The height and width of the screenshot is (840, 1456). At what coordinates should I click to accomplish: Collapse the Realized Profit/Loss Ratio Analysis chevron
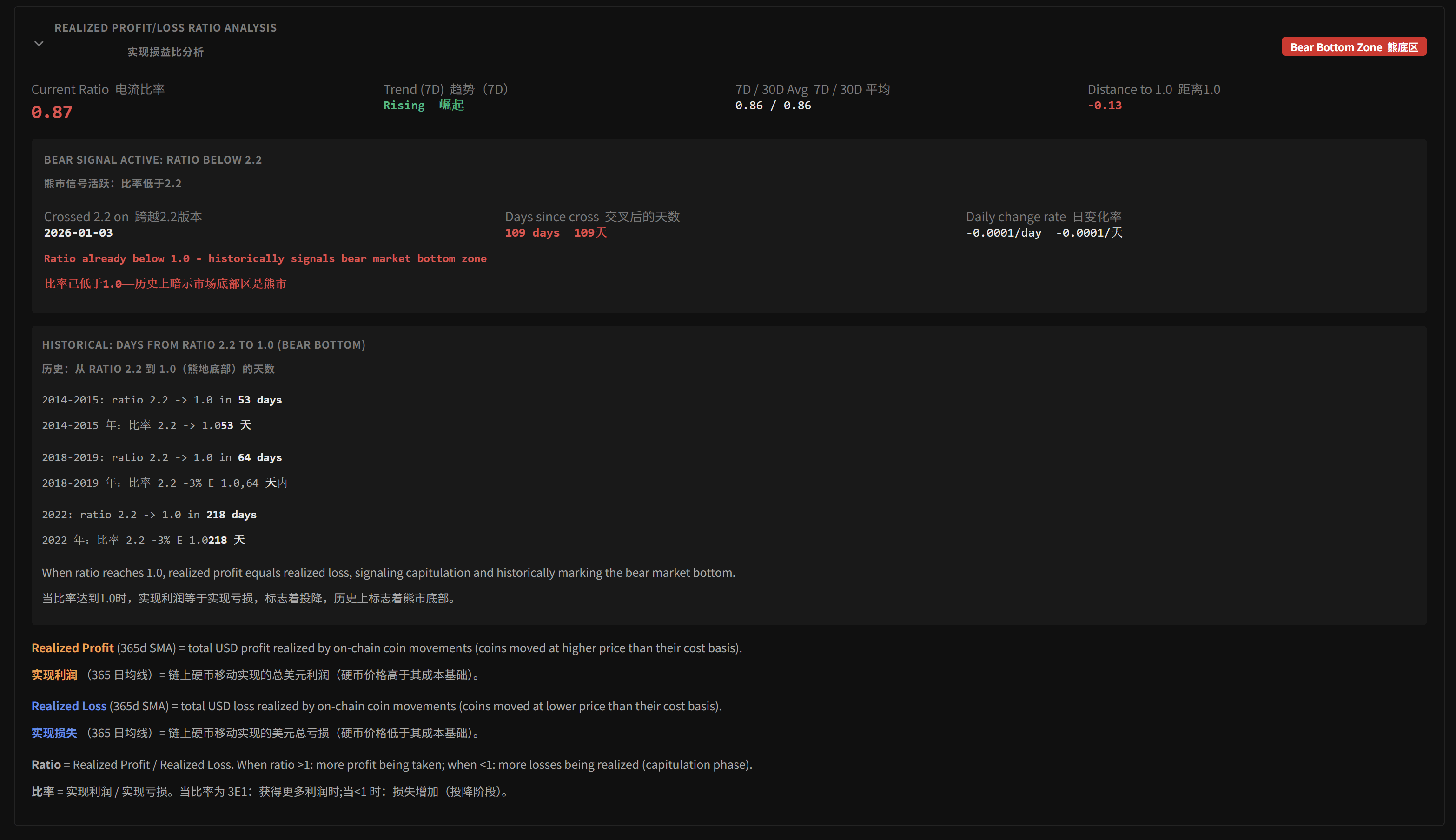pyautogui.click(x=39, y=43)
